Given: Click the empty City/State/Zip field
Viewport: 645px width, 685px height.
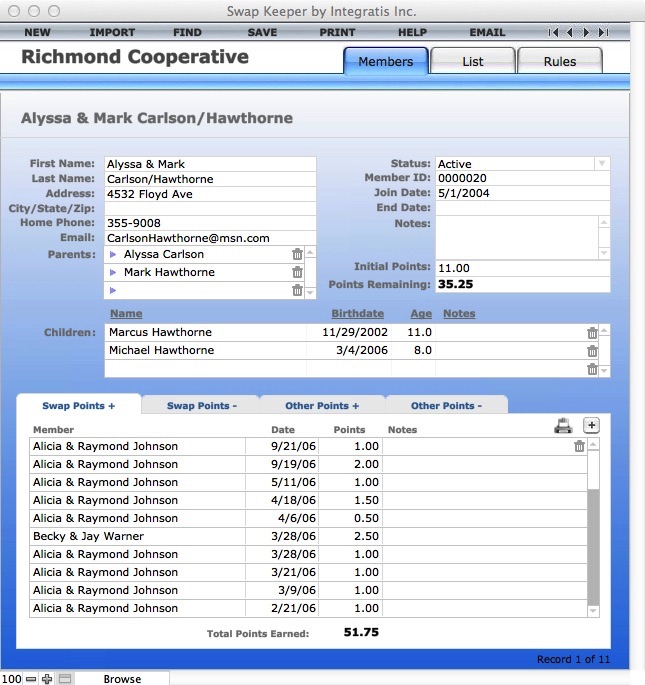Looking at the screenshot, I should (x=210, y=208).
